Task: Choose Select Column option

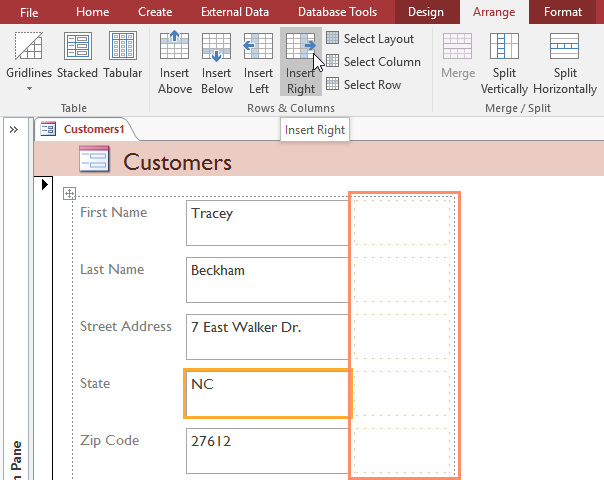Action: (x=373, y=62)
